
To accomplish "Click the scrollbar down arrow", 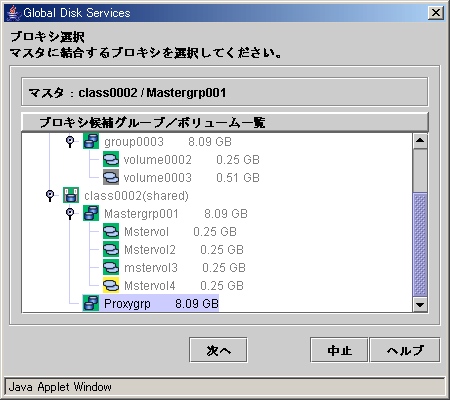I will coord(420,305).
